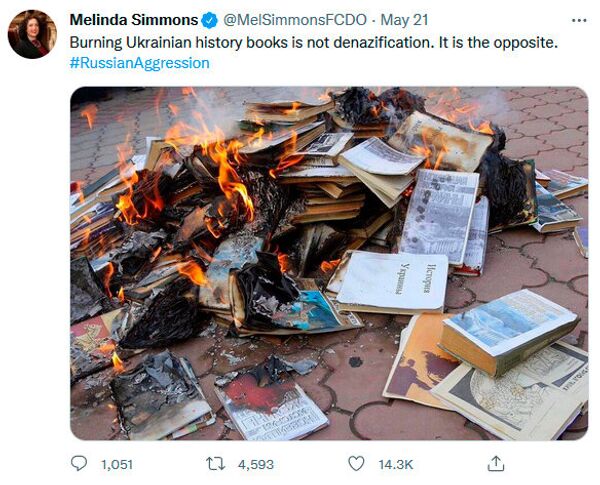
Task: Click the newspaper page in the photo
Action: (x=438, y=216)
